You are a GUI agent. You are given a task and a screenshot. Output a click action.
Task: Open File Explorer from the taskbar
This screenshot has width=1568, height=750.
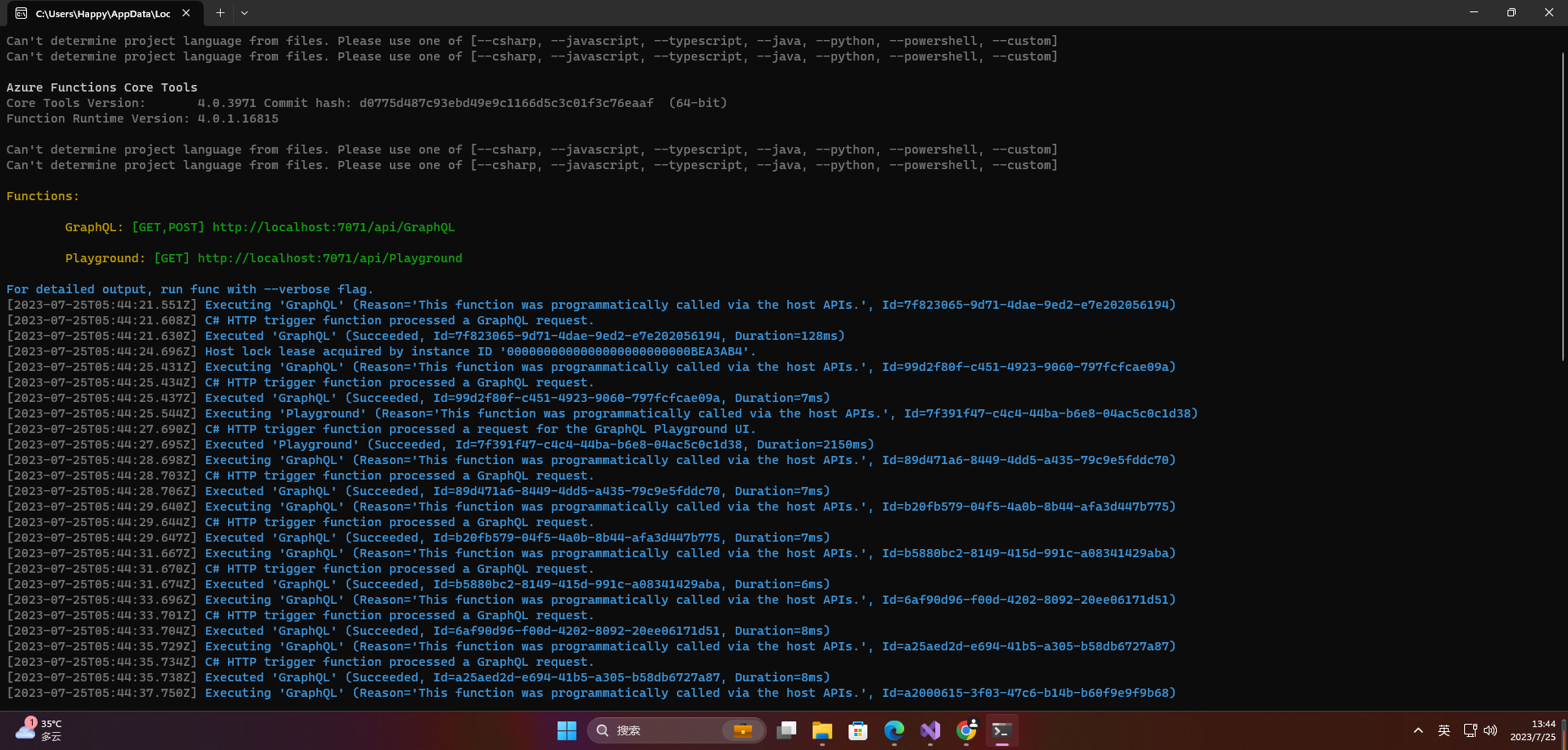point(822,730)
